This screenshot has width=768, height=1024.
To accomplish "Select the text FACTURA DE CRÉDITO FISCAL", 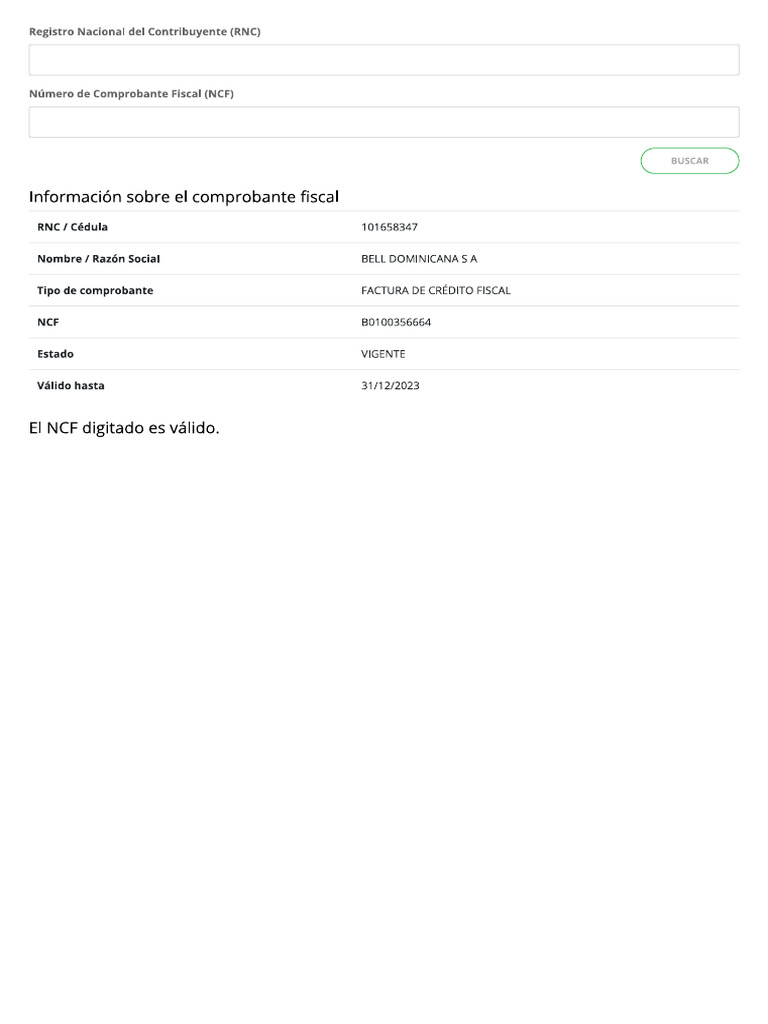I will click(436, 291).
